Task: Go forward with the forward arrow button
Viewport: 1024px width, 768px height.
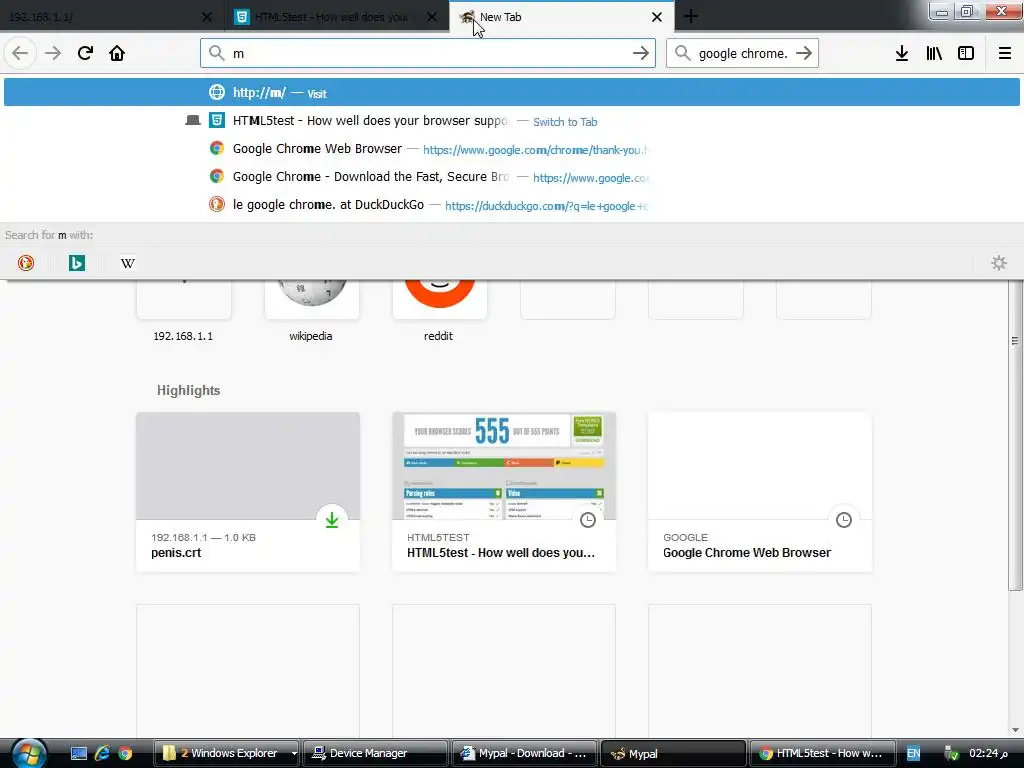Action: (53, 53)
